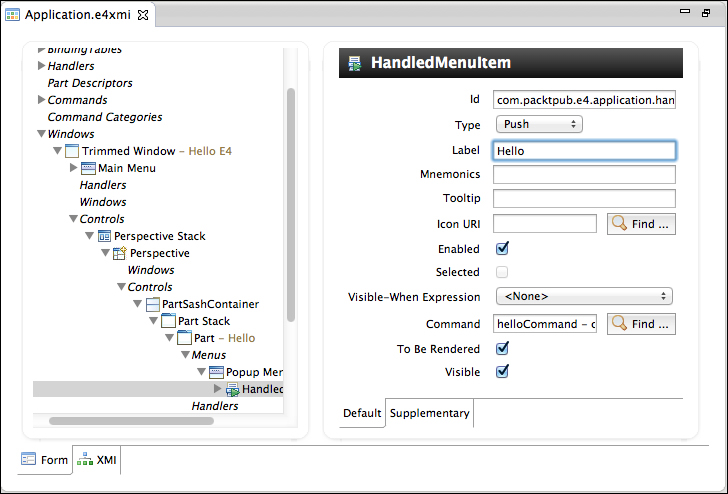This screenshot has width=728, height=494.
Task: Expand the Commands tree node
Action: [x=41, y=100]
